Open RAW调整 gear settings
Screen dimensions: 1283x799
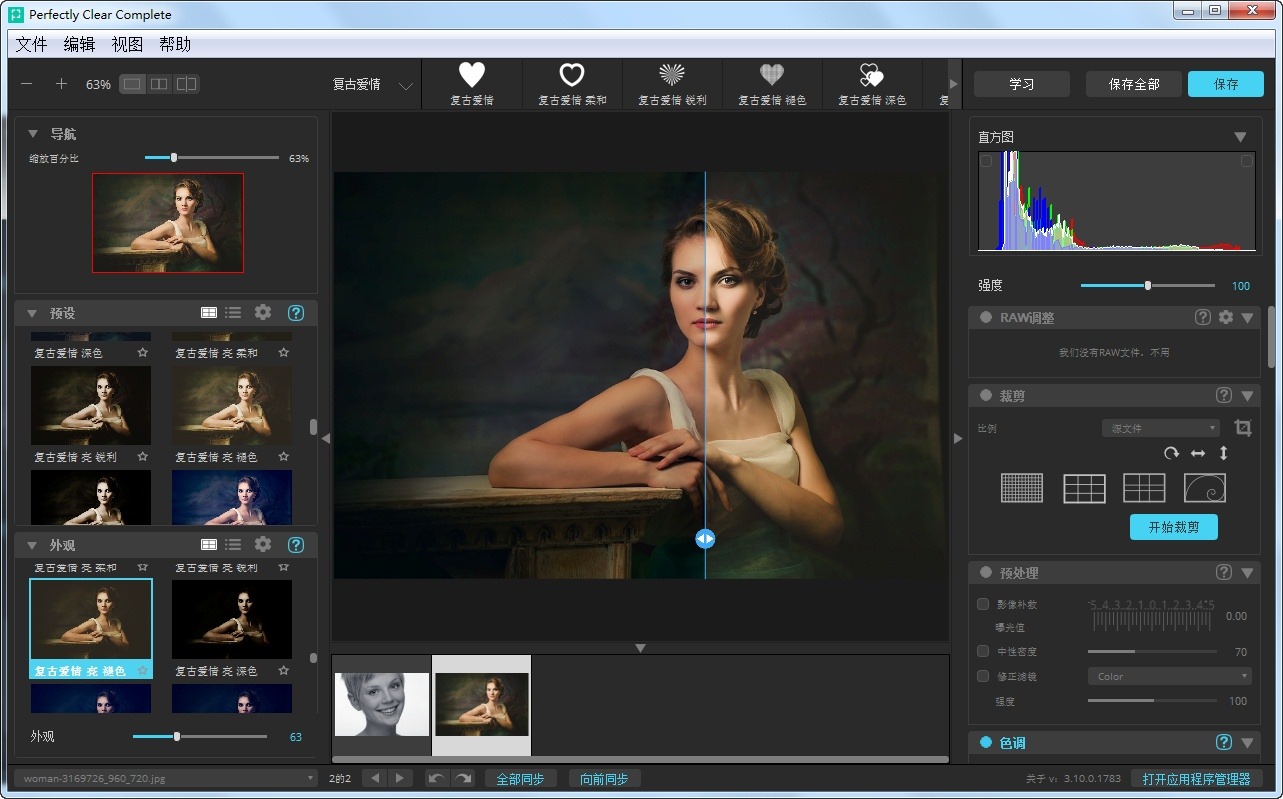(x=1226, y=317)
